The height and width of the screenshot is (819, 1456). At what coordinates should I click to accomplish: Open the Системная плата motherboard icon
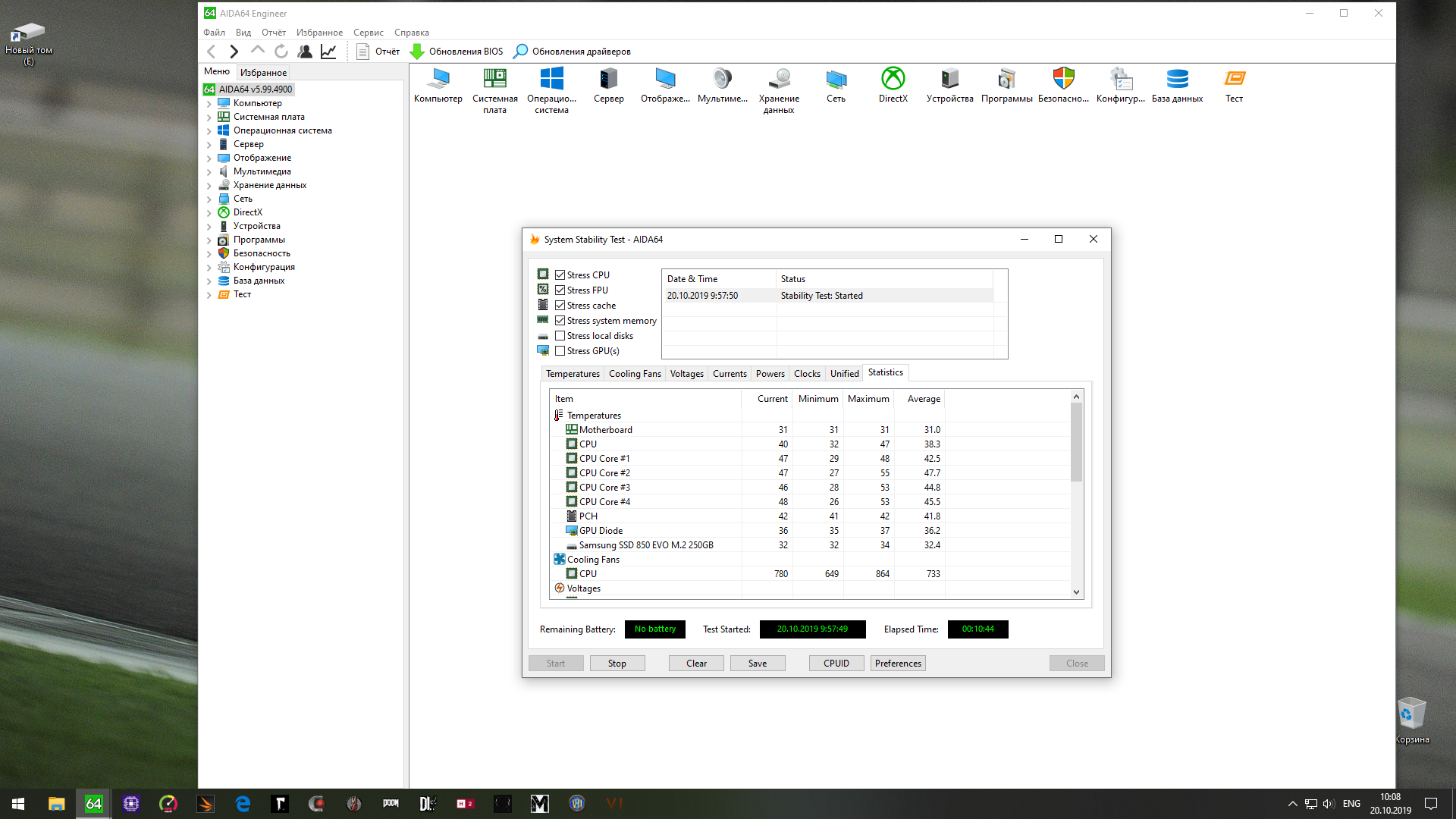coord(494,80)
